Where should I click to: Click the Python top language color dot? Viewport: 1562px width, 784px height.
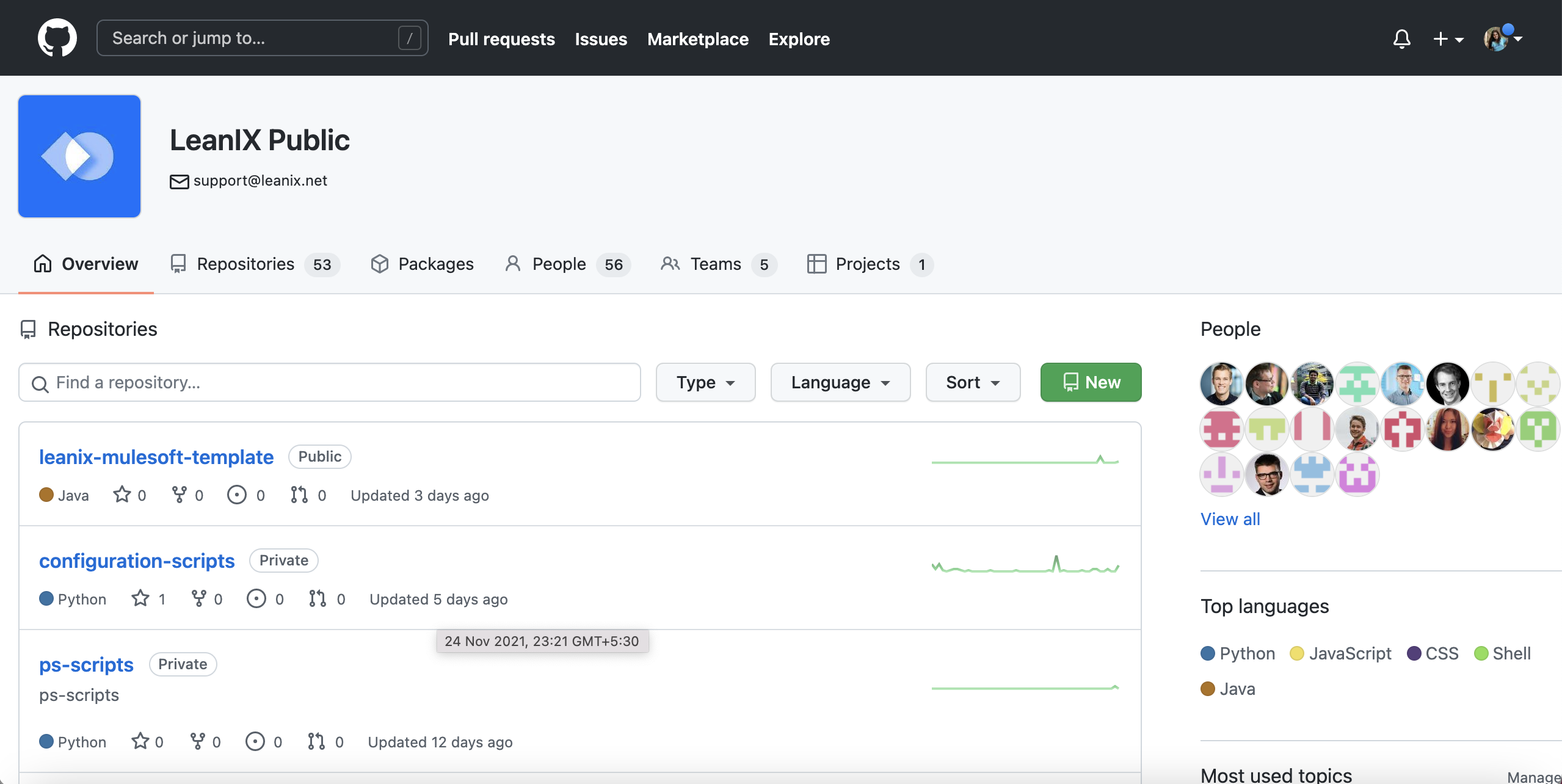[x=1207, y=653]
